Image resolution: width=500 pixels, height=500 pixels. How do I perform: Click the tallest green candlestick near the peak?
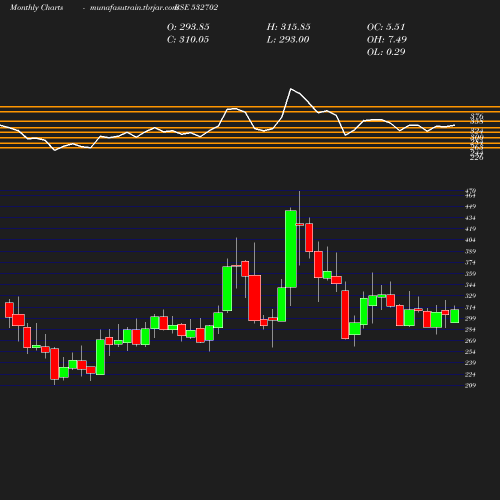291,249
